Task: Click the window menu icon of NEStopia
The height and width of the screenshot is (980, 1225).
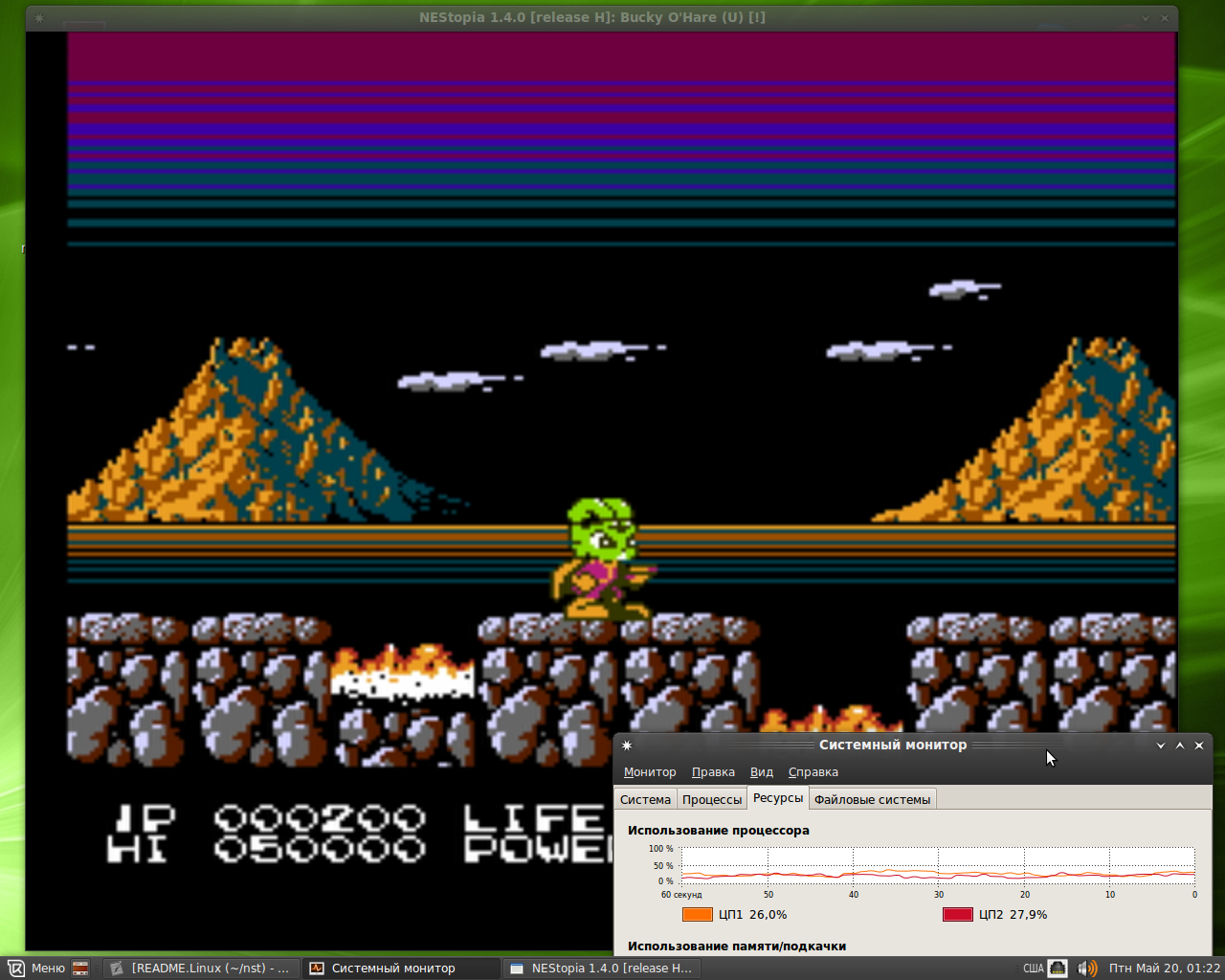Action: click(x=39, y=17)
